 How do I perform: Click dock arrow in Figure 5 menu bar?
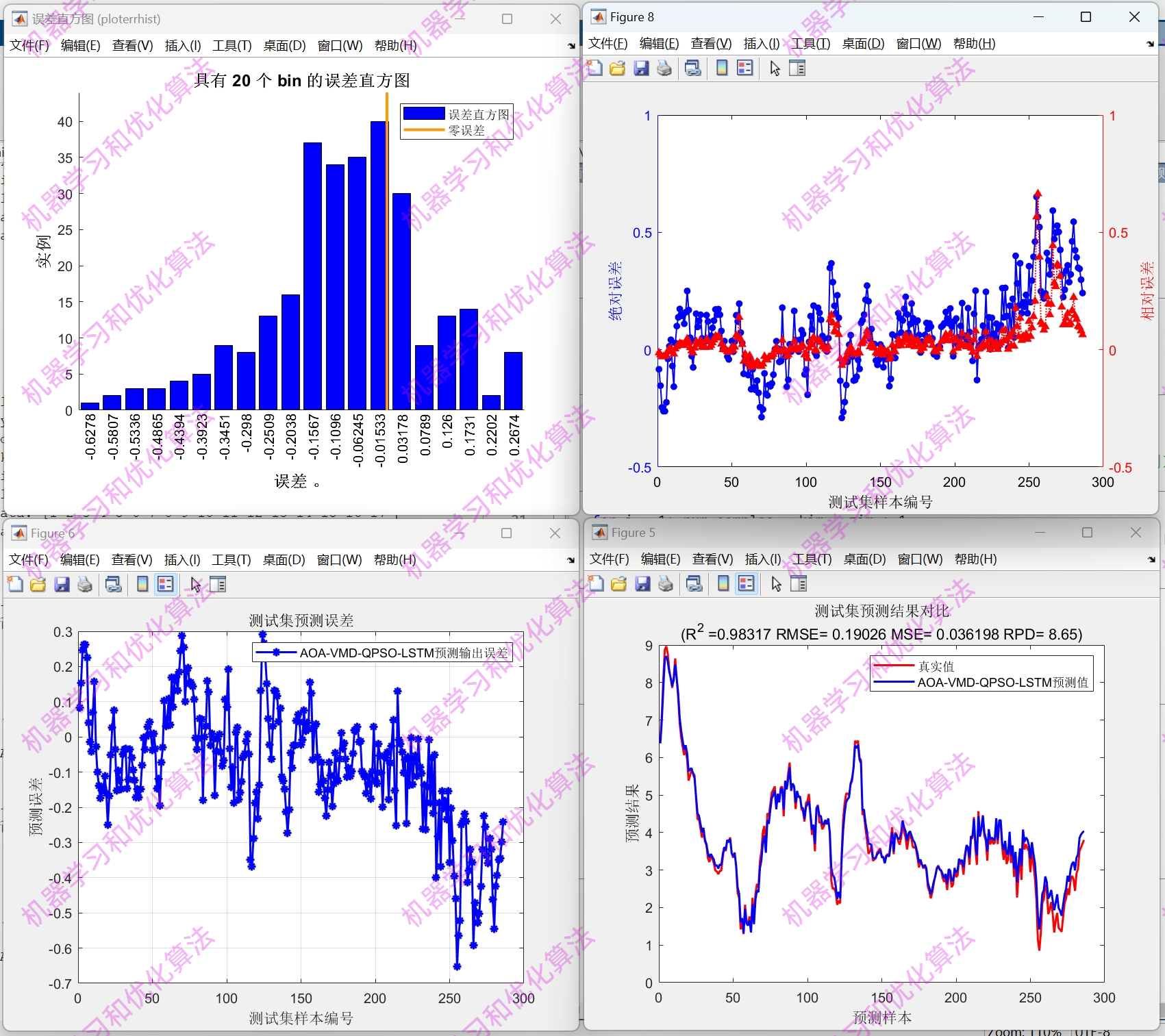point(1151,559)
